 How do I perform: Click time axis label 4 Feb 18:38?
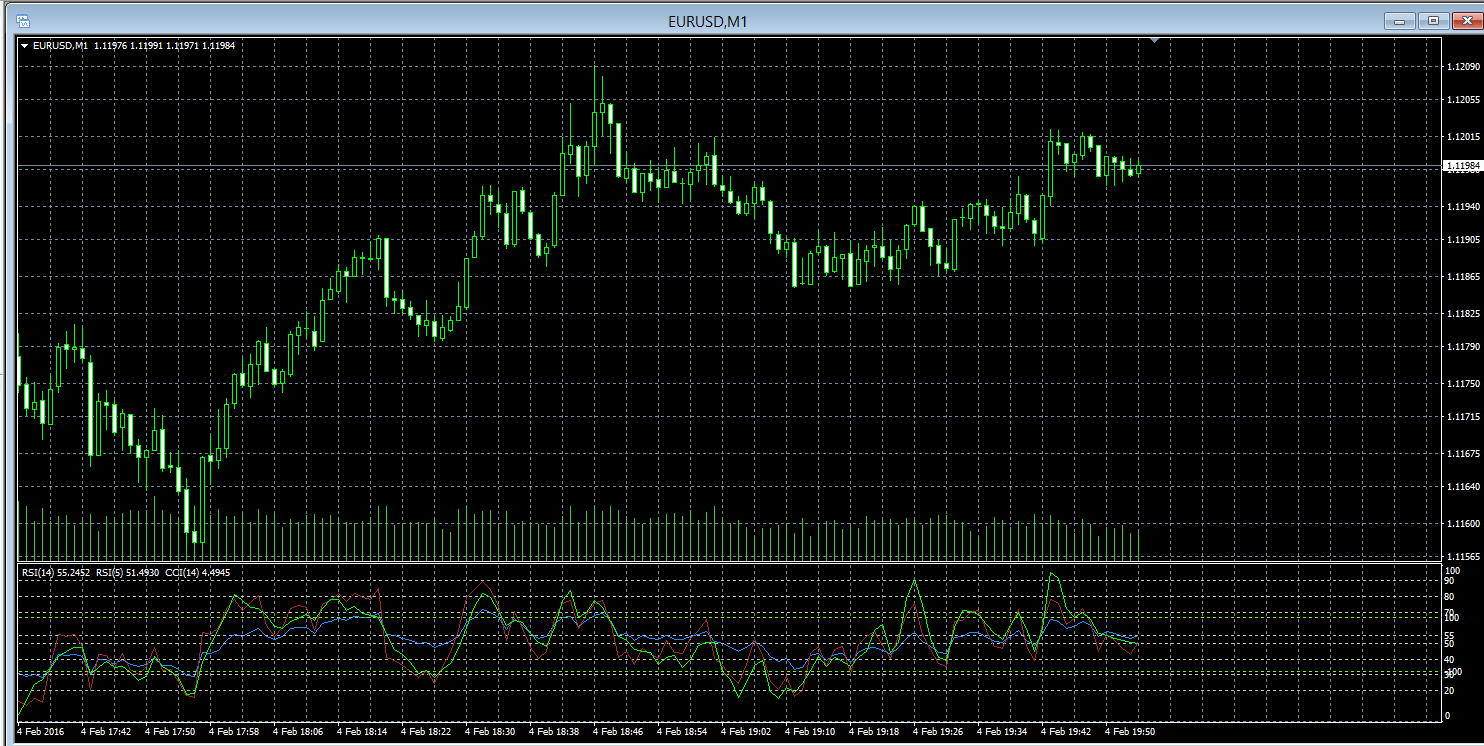pos(555,733)
